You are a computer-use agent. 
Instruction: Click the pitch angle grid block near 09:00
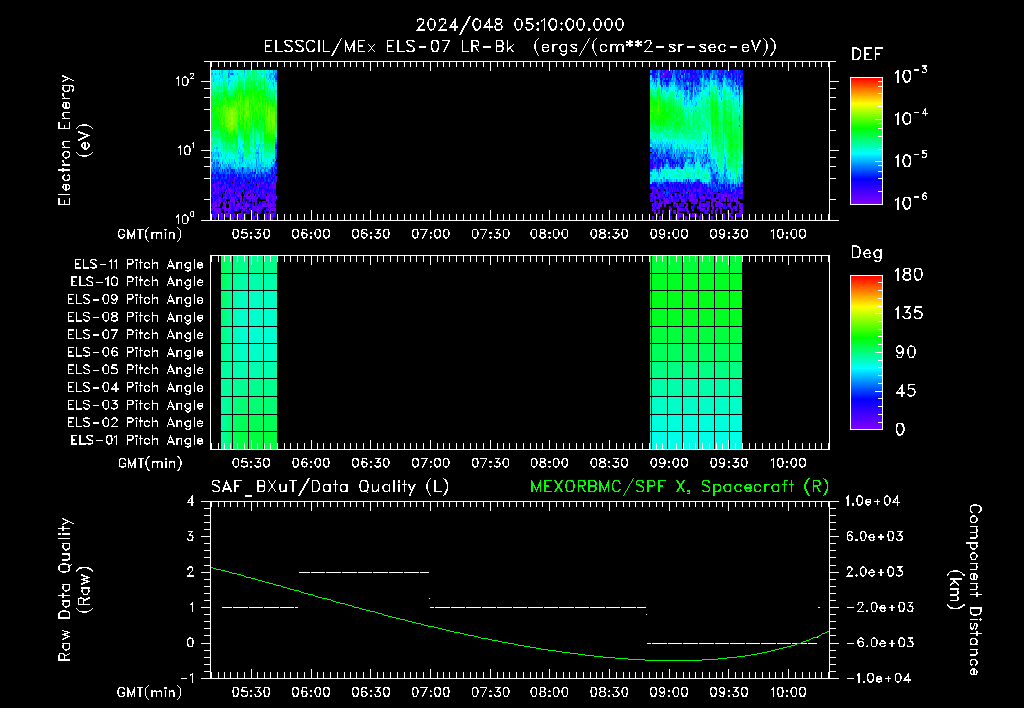(696, 352)
